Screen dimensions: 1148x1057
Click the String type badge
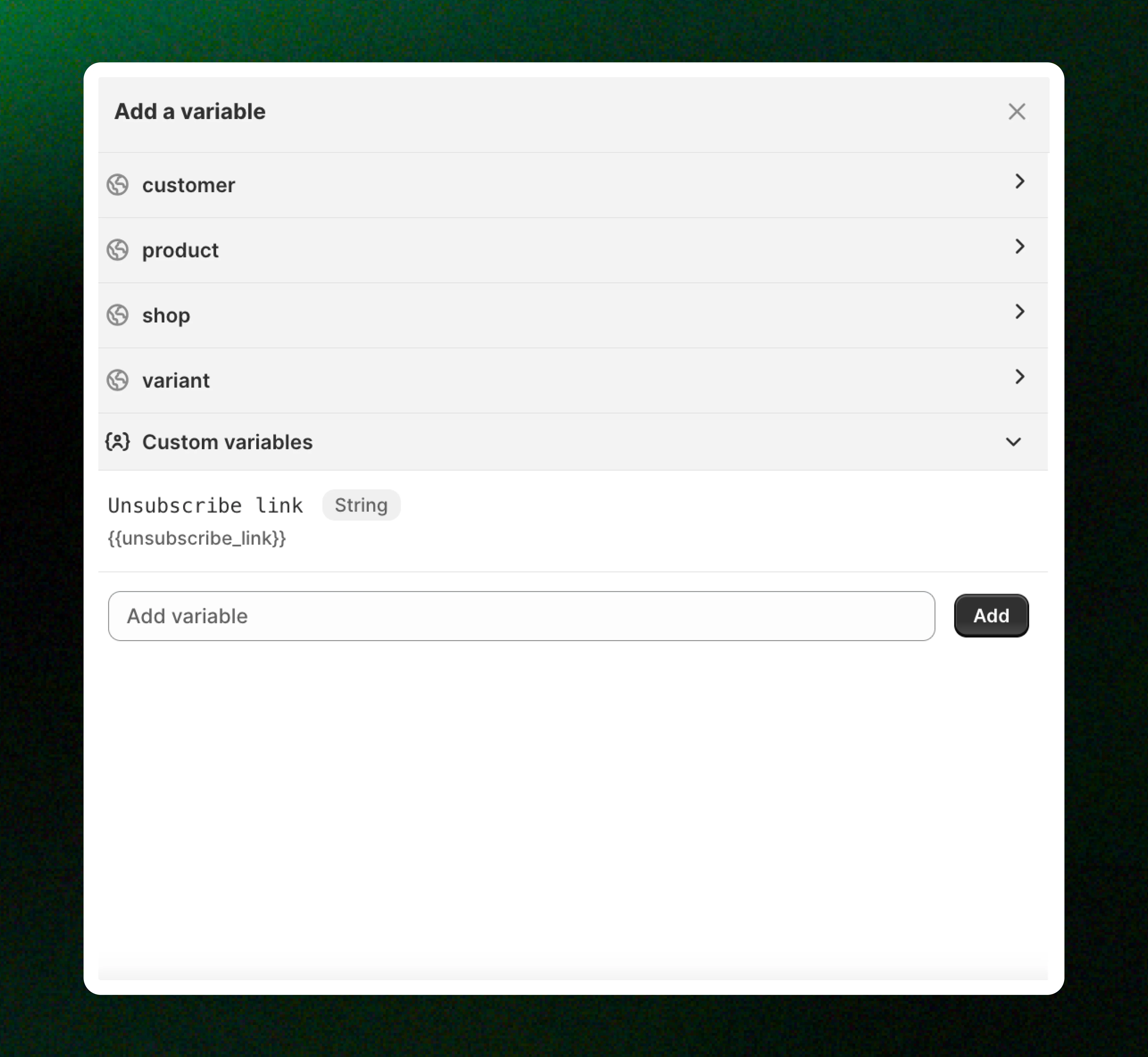point(361,505)
